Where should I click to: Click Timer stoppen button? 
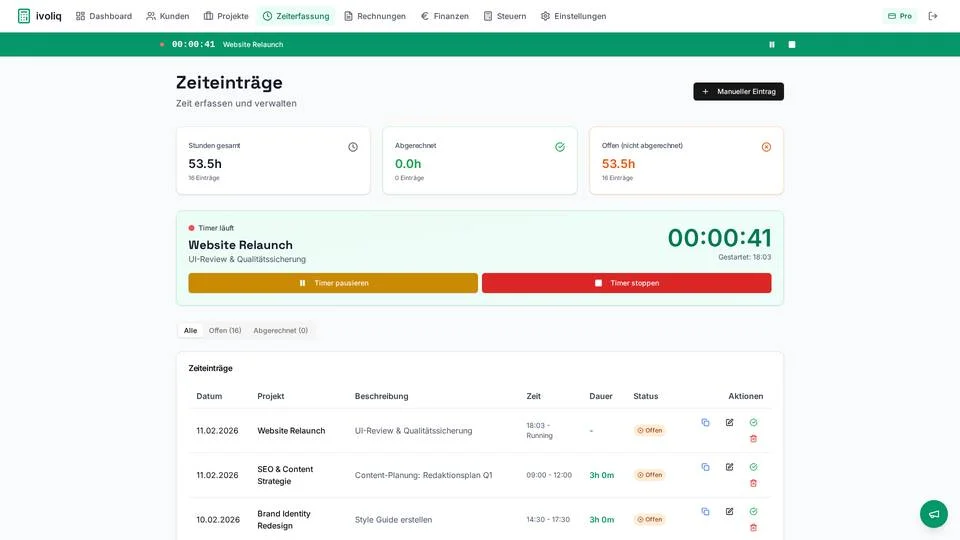pos(626,283)
